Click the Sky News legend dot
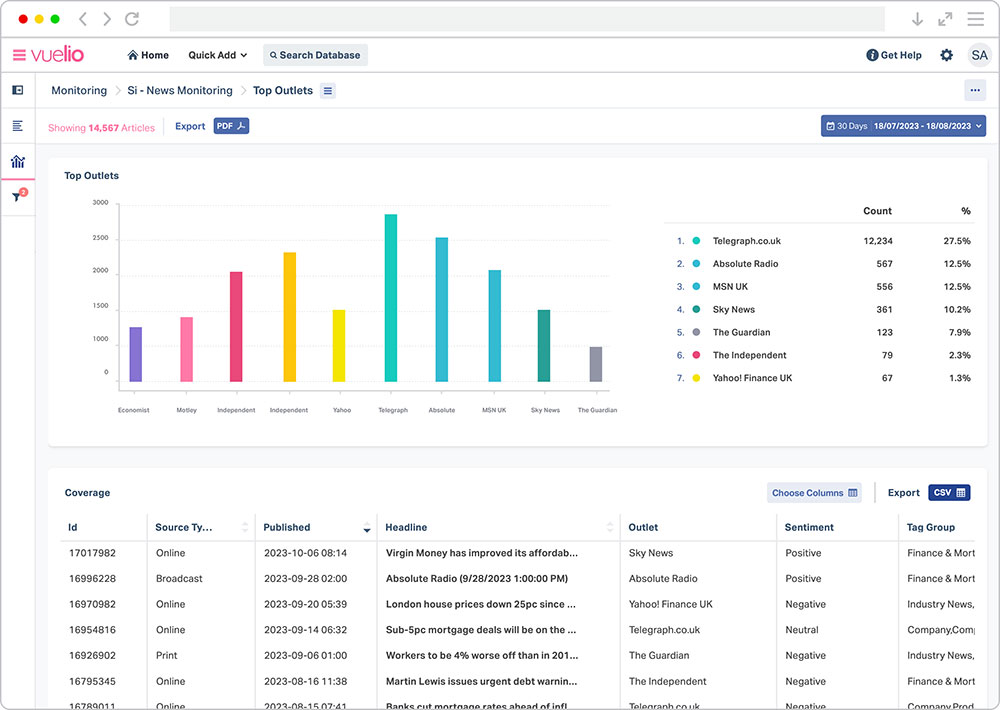Screen dimensions: 1000x710 pyautogui.click(x=696, y=309)
